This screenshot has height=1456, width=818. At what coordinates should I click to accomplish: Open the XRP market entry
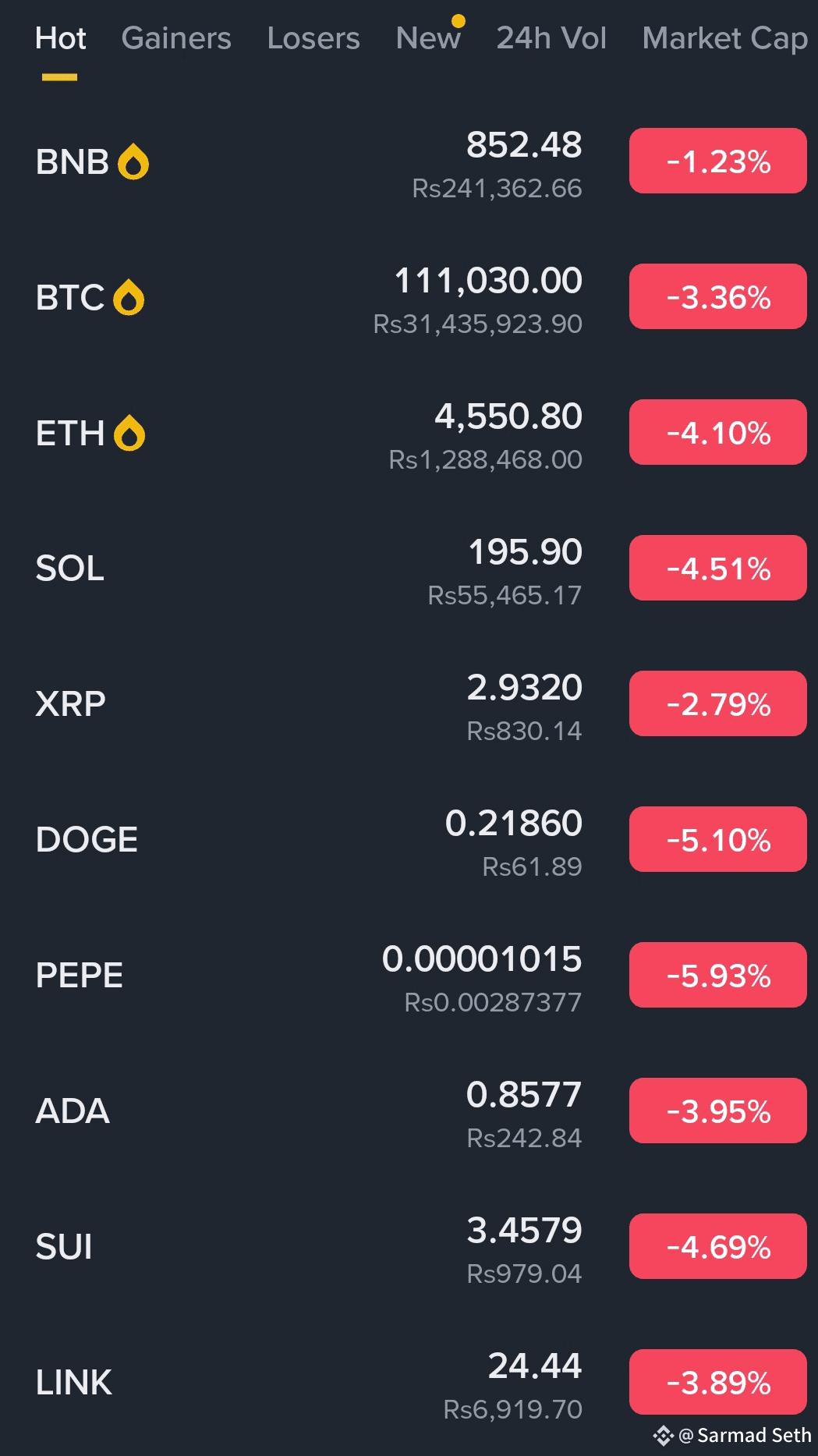(409, 704)
